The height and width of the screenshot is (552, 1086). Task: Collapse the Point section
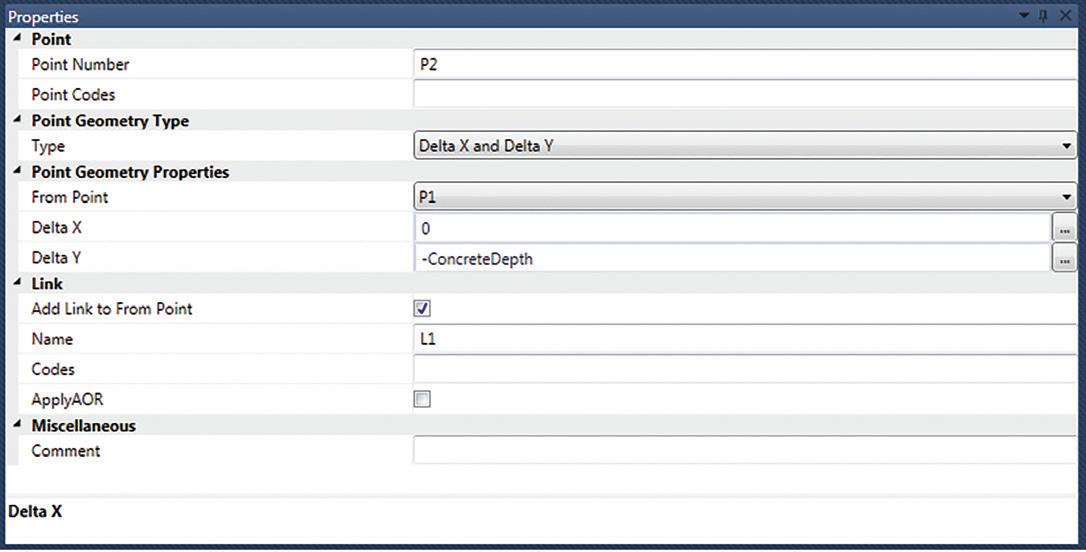(17, 38)
